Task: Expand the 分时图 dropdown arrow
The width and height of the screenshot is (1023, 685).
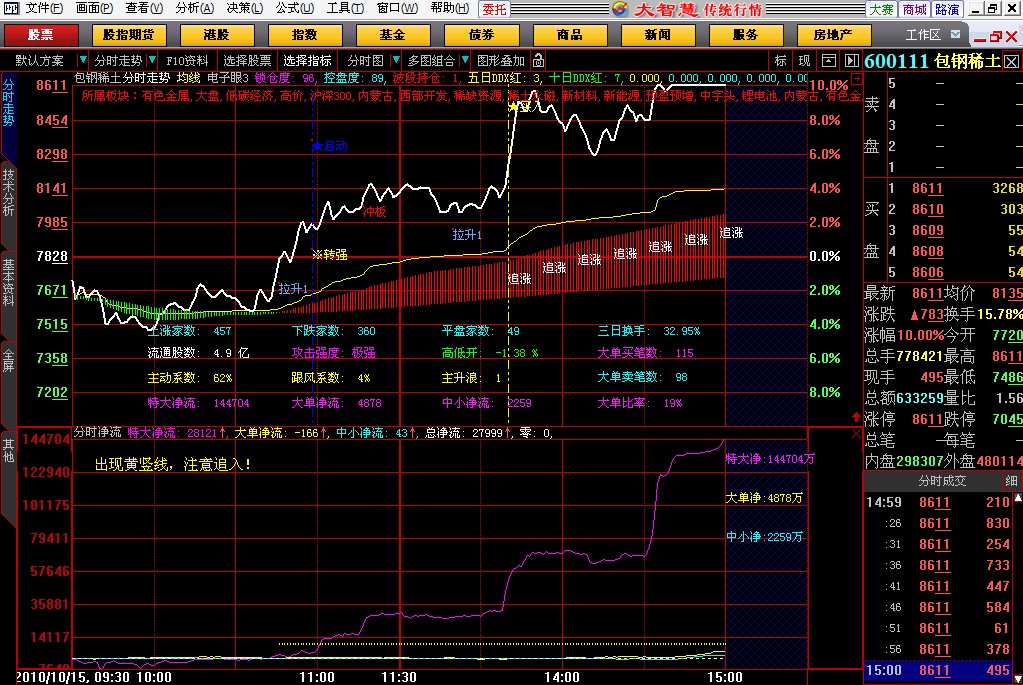Action: pos(395,61)
